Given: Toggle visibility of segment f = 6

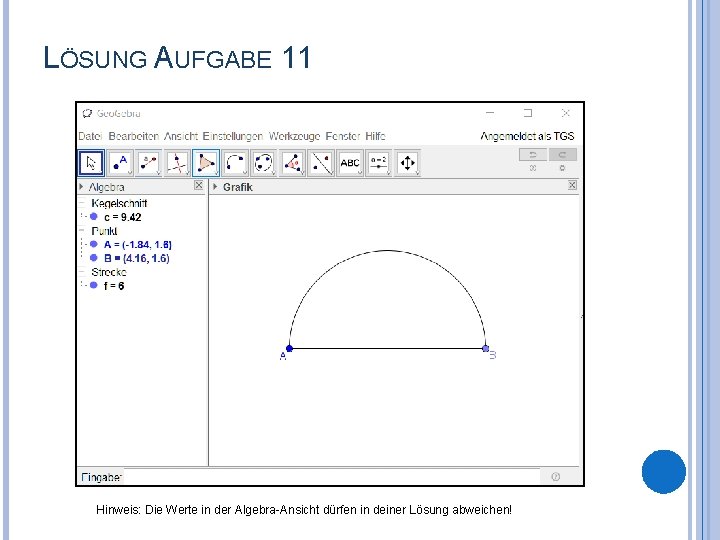Looking at the screenshot, I should [x=94, y=285].
